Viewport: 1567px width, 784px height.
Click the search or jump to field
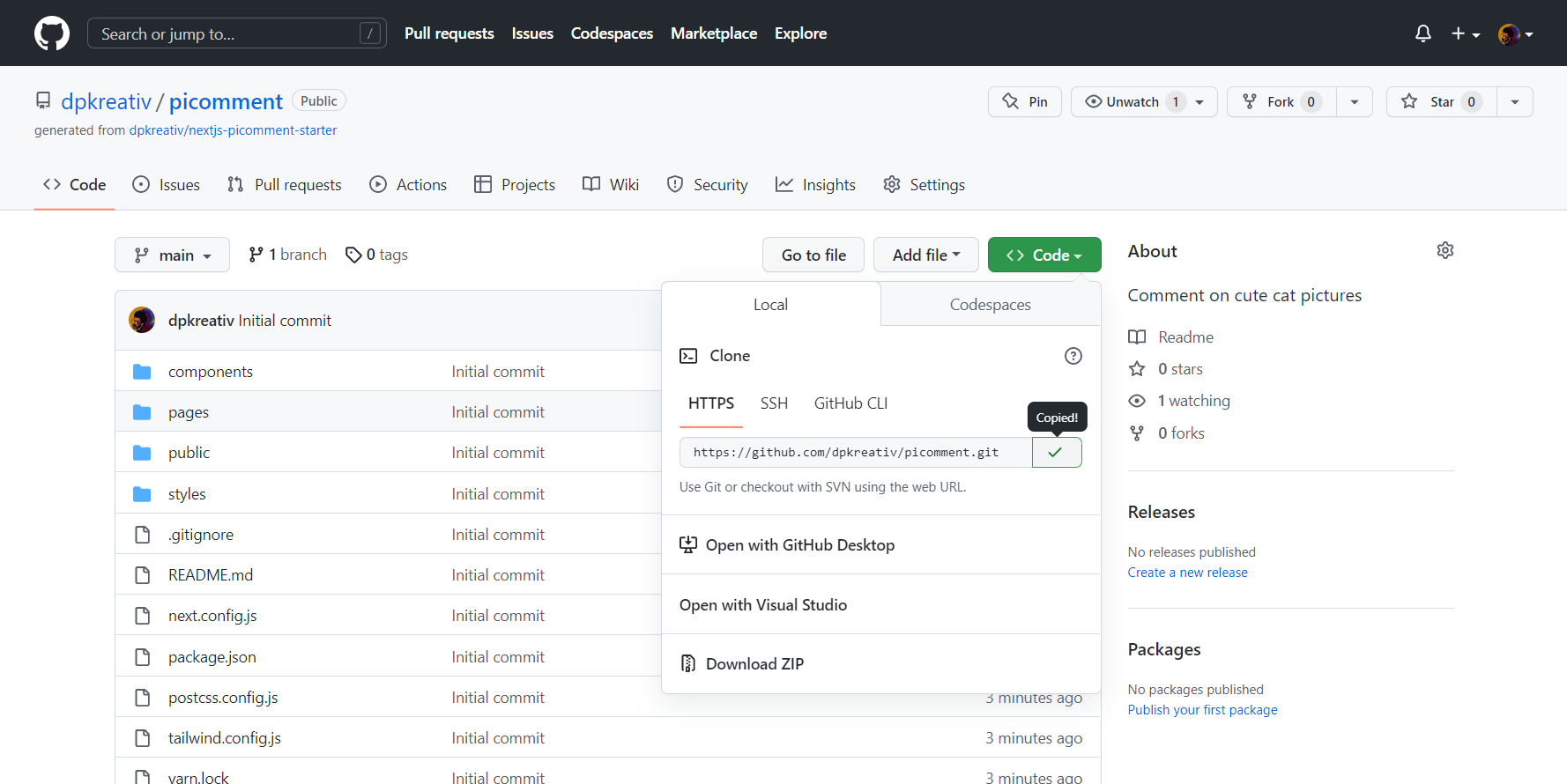coord(237,33)
